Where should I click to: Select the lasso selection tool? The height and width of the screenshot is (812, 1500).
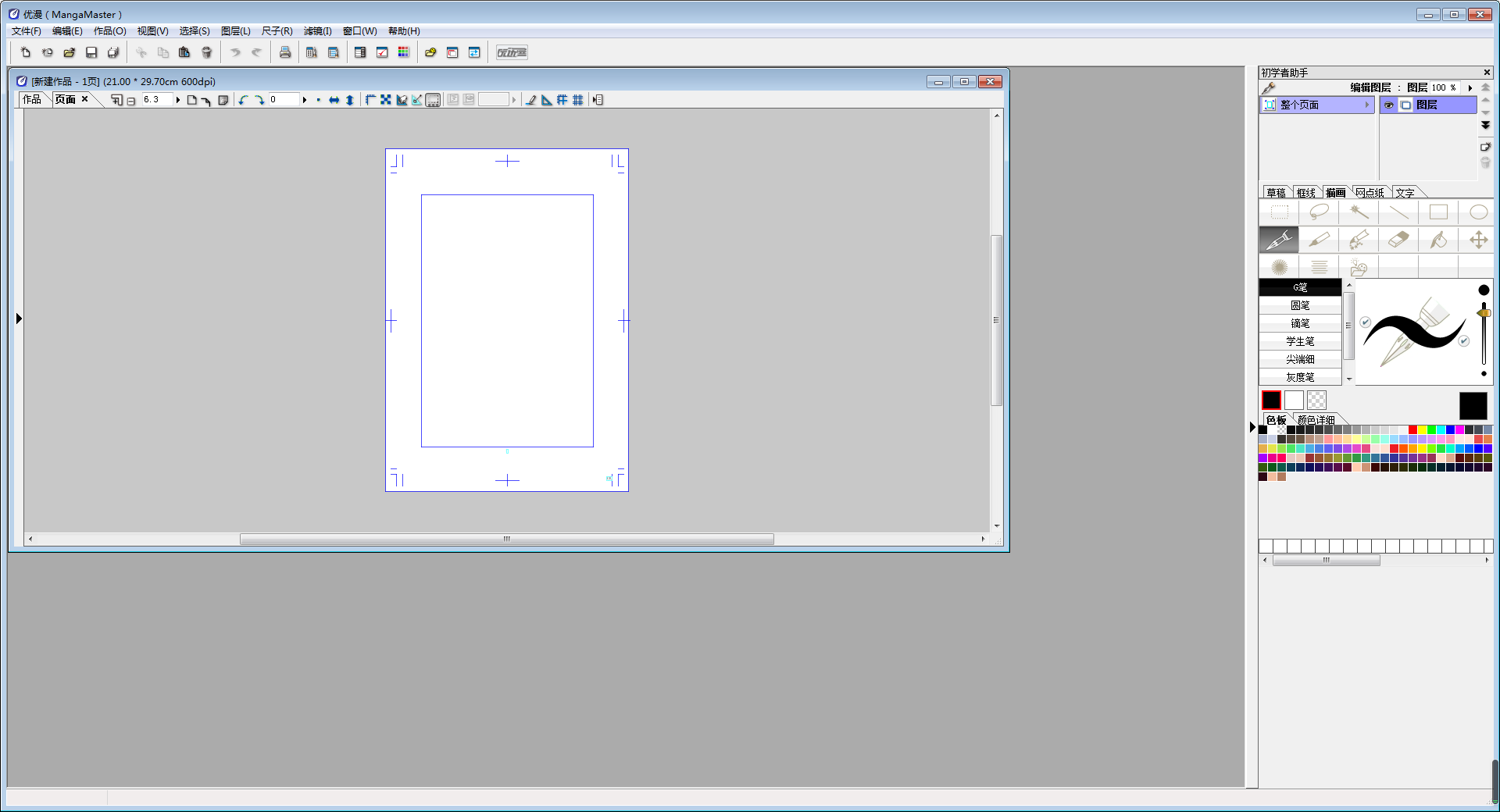[1320, 212]
